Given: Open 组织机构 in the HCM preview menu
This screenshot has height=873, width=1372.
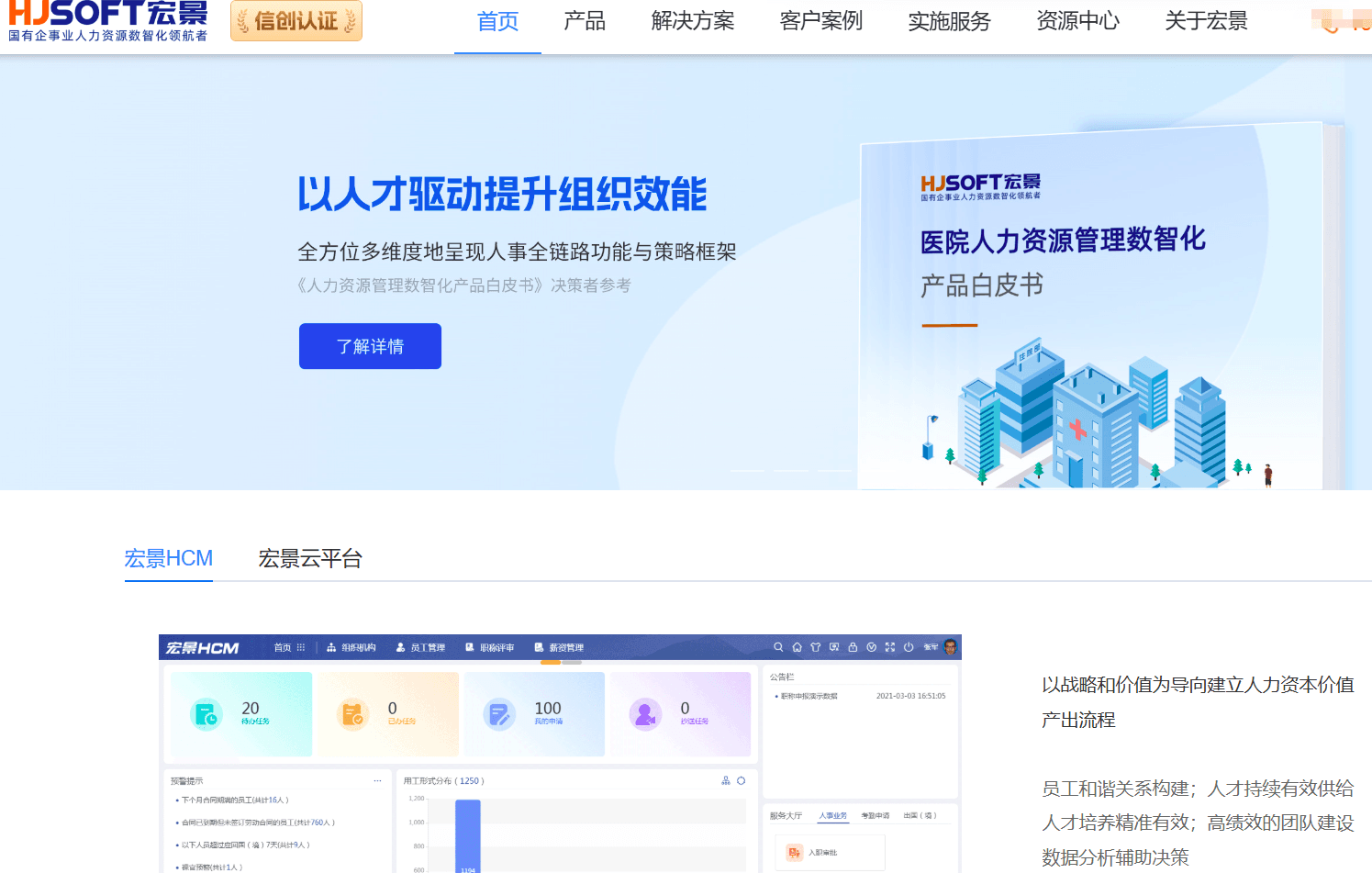Looking at the screenshot, I should click(x=351, y=647).
